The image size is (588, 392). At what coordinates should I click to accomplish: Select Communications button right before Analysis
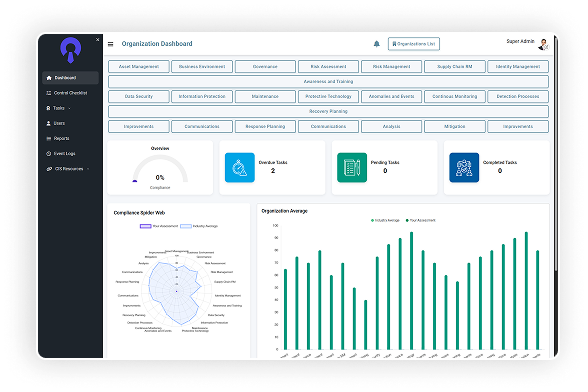pyautogui.click(x=328, y=126)
